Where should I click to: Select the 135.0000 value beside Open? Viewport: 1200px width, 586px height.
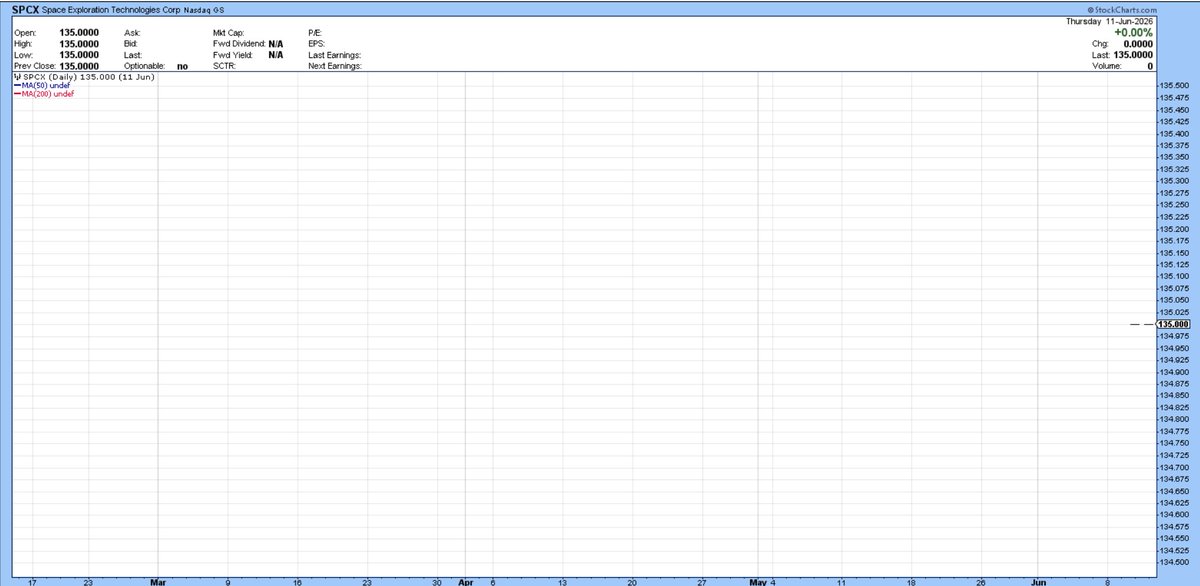tap(79, 33)
